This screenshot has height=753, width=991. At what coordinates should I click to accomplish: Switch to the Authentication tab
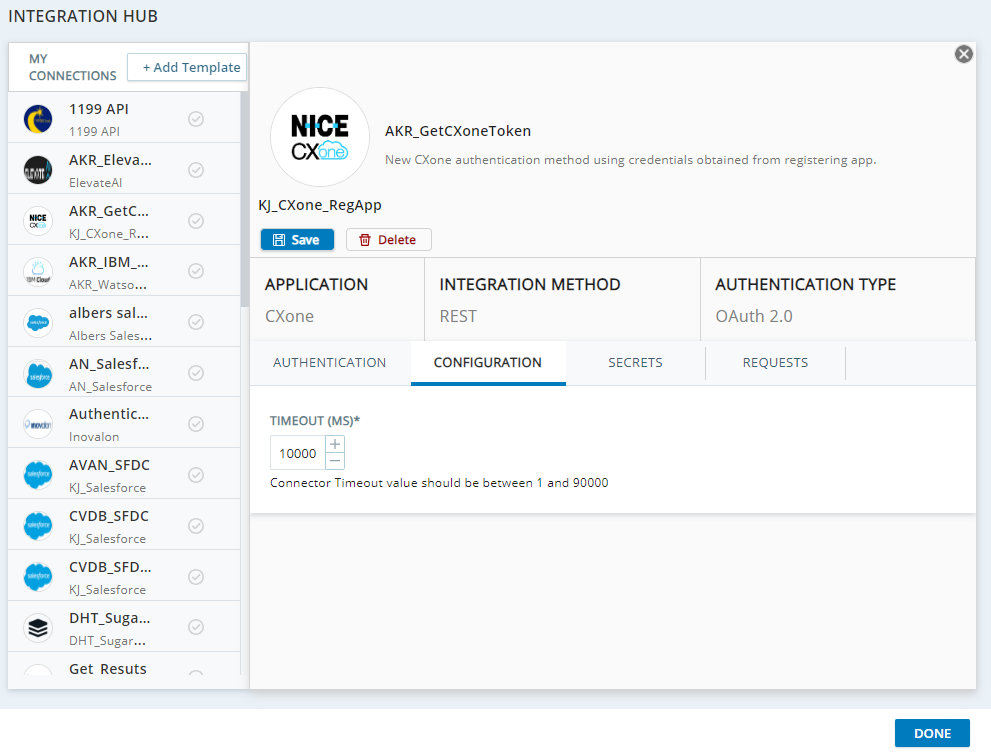pyautogui.click(x=329, y=363)
